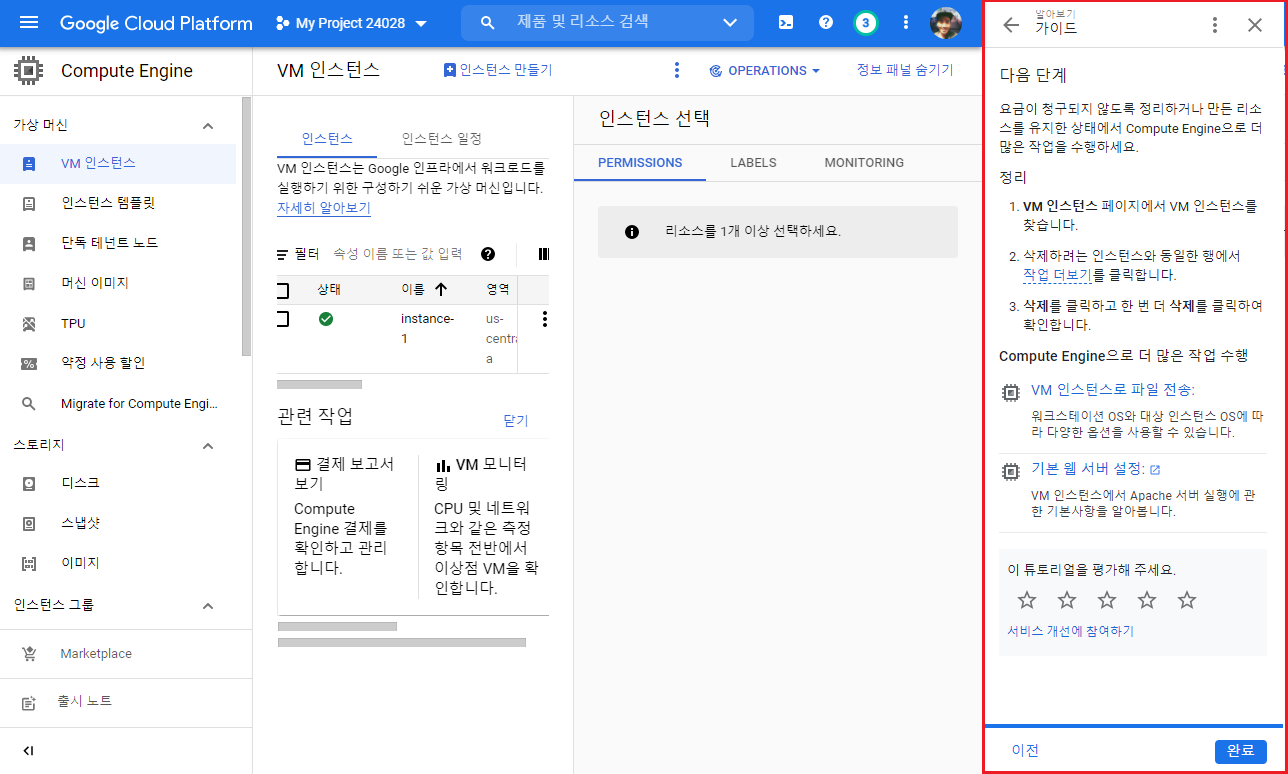This screenshot has width=1288, height=774.
Task: Click the Marketplace cart icon
Action: tap(28, 654)
